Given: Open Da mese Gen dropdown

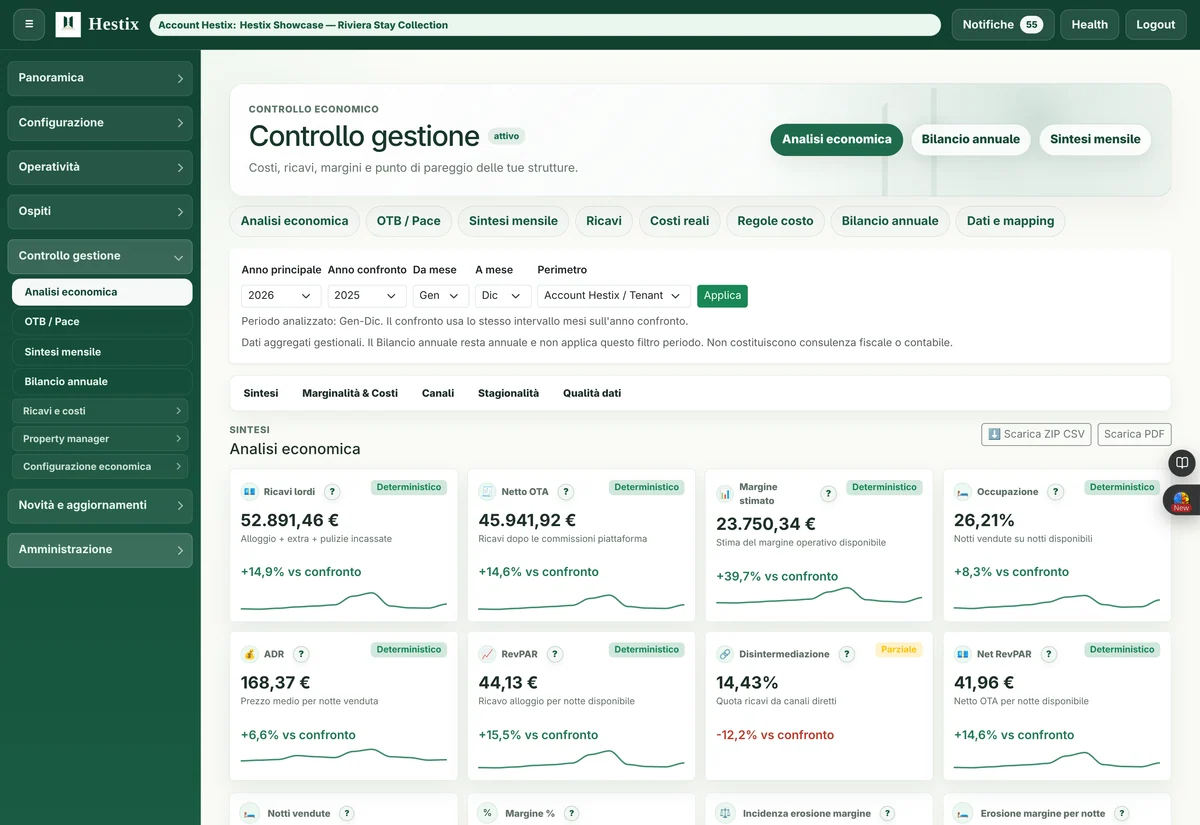Looking at the screenshot, I should coord(441,296).
